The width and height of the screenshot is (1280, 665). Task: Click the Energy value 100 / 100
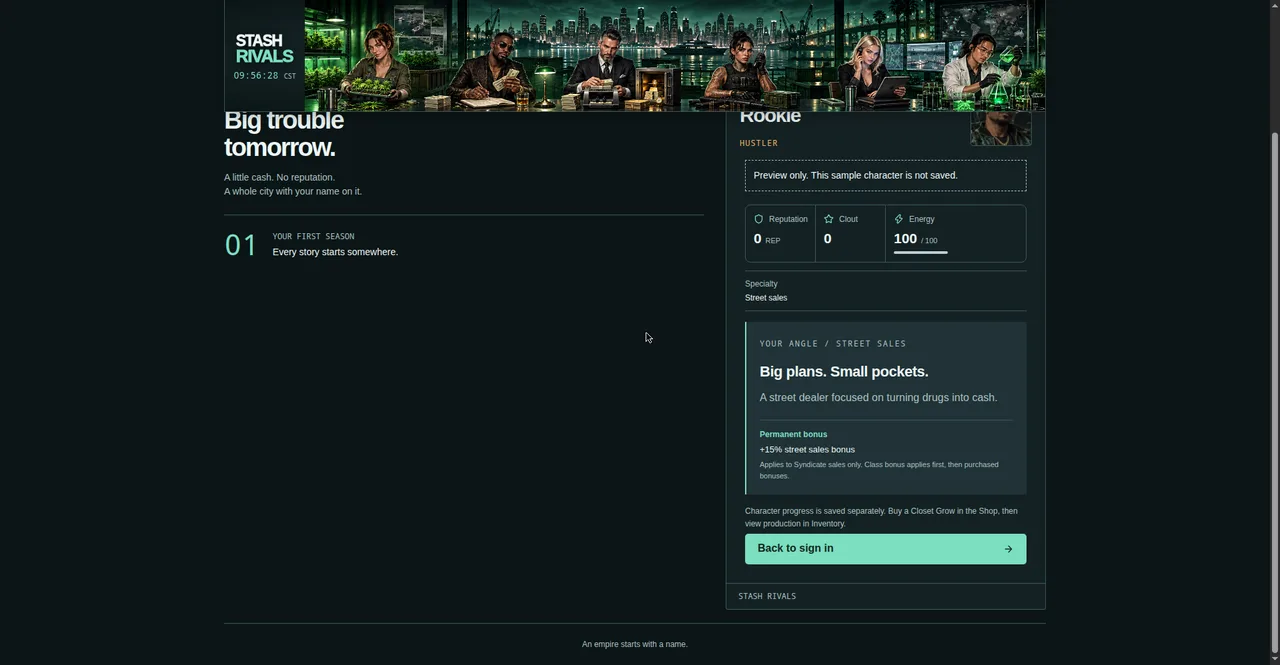tap(916, 239)
